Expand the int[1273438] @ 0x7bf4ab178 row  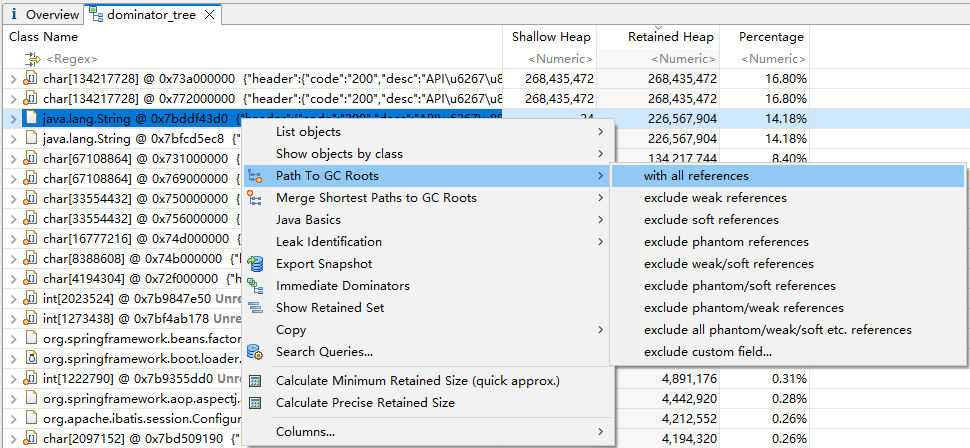click(x=14, y=319)
